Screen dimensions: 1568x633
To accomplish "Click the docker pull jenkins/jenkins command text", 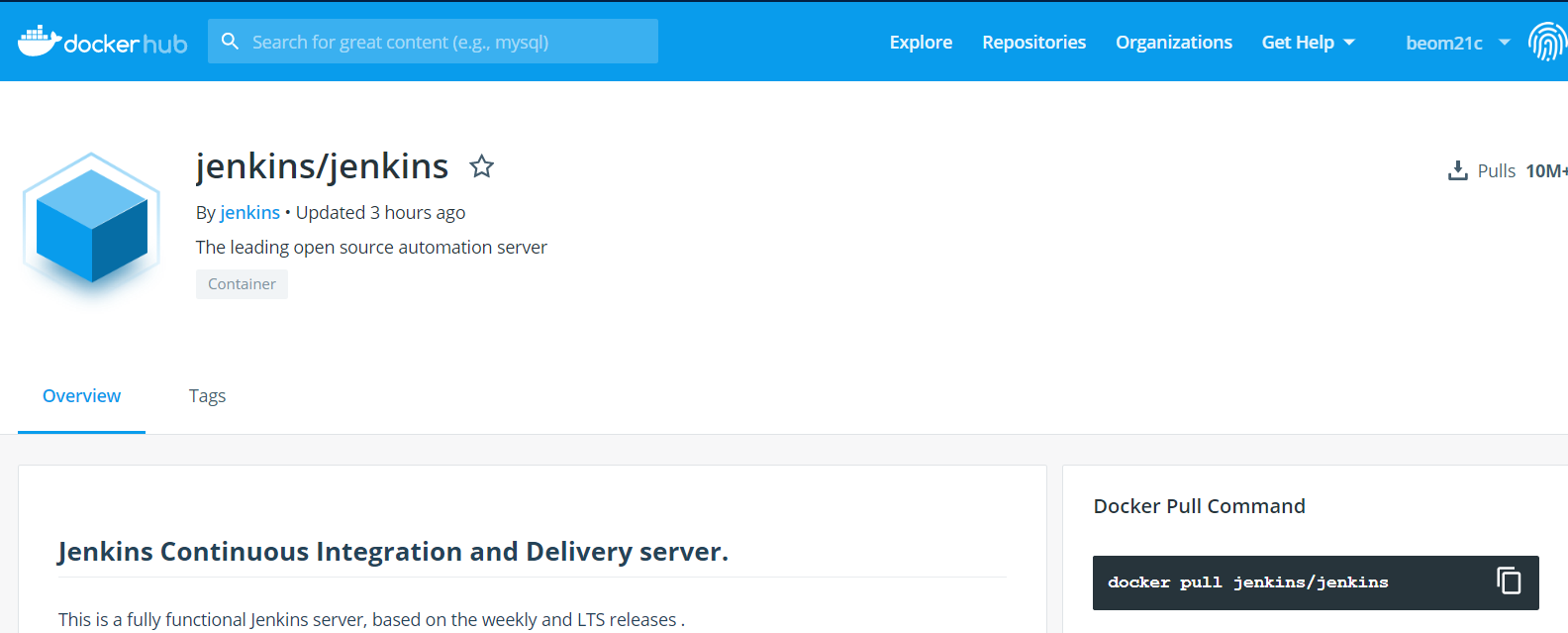I will click(x=1247, y=582).
